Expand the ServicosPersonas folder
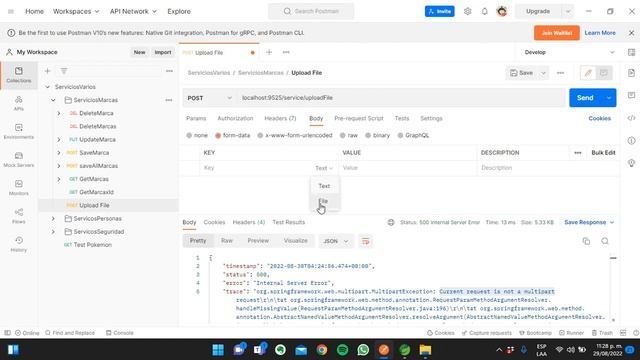Viewport: 640px width, 360px height. 53,218
